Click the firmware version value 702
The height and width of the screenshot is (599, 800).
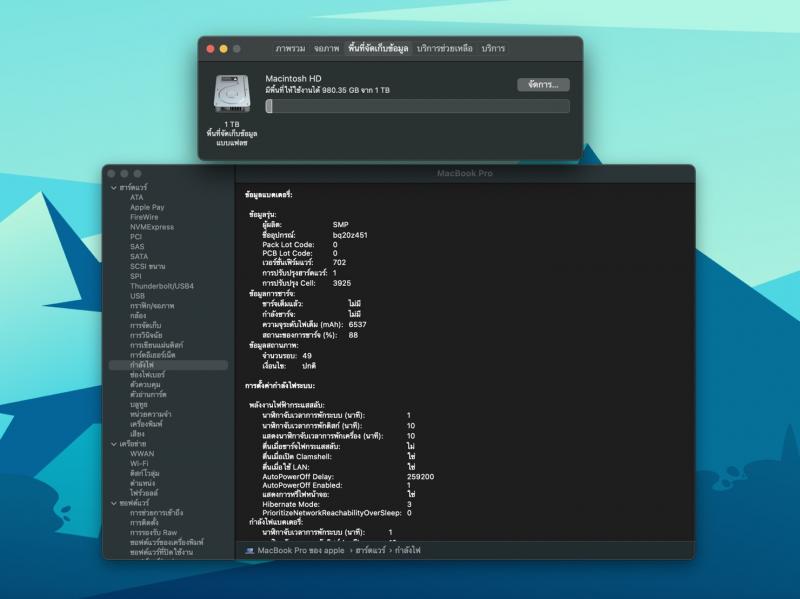pyautogui.click(x=339, y=263)
